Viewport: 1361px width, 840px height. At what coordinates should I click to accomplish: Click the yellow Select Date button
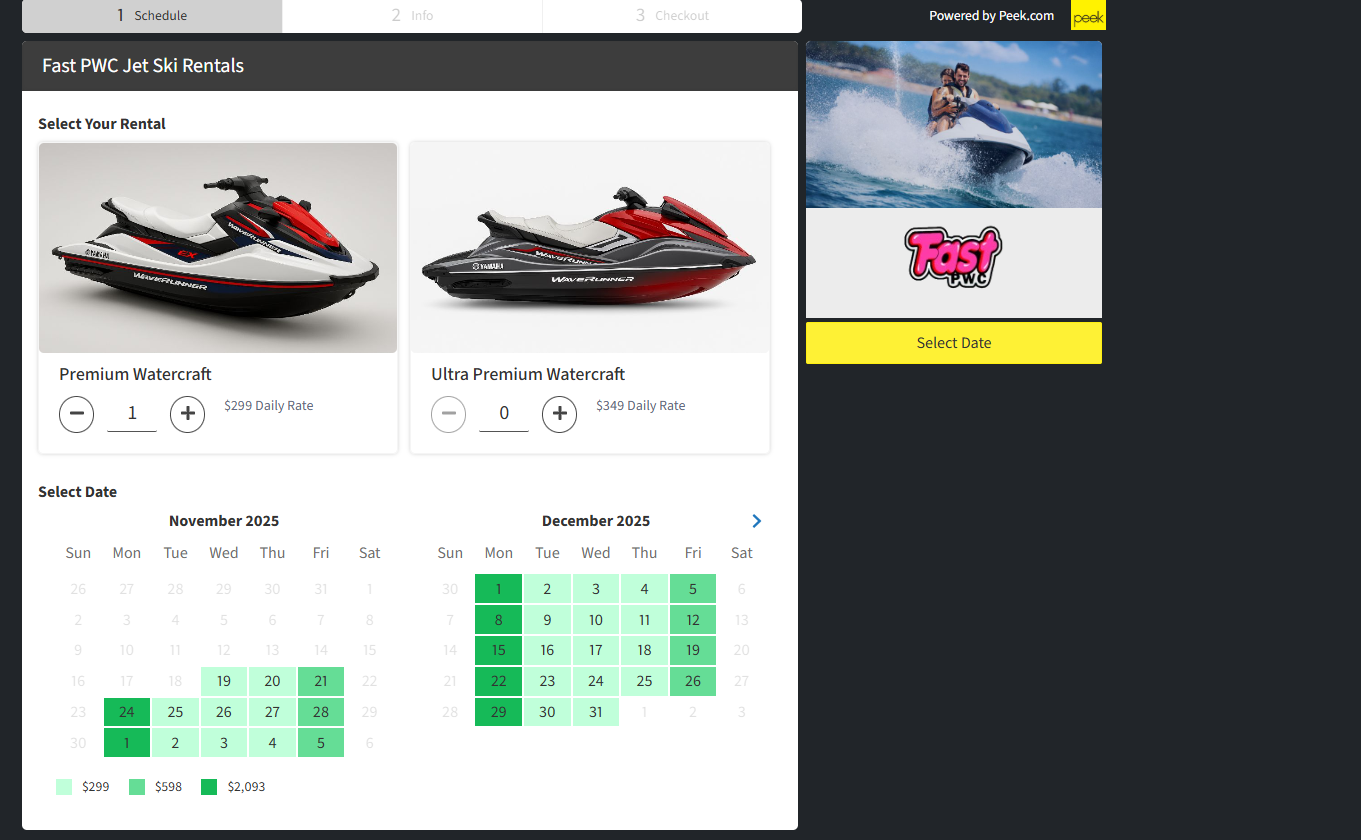pyautogui.click(x=954, y=343)
